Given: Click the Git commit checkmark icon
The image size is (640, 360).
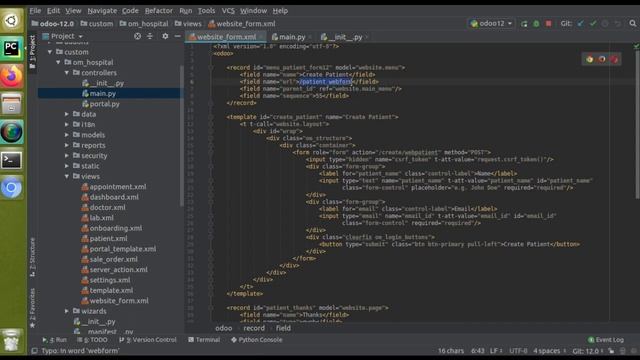Looking at the screenshot, I should [x=593, y=24].
